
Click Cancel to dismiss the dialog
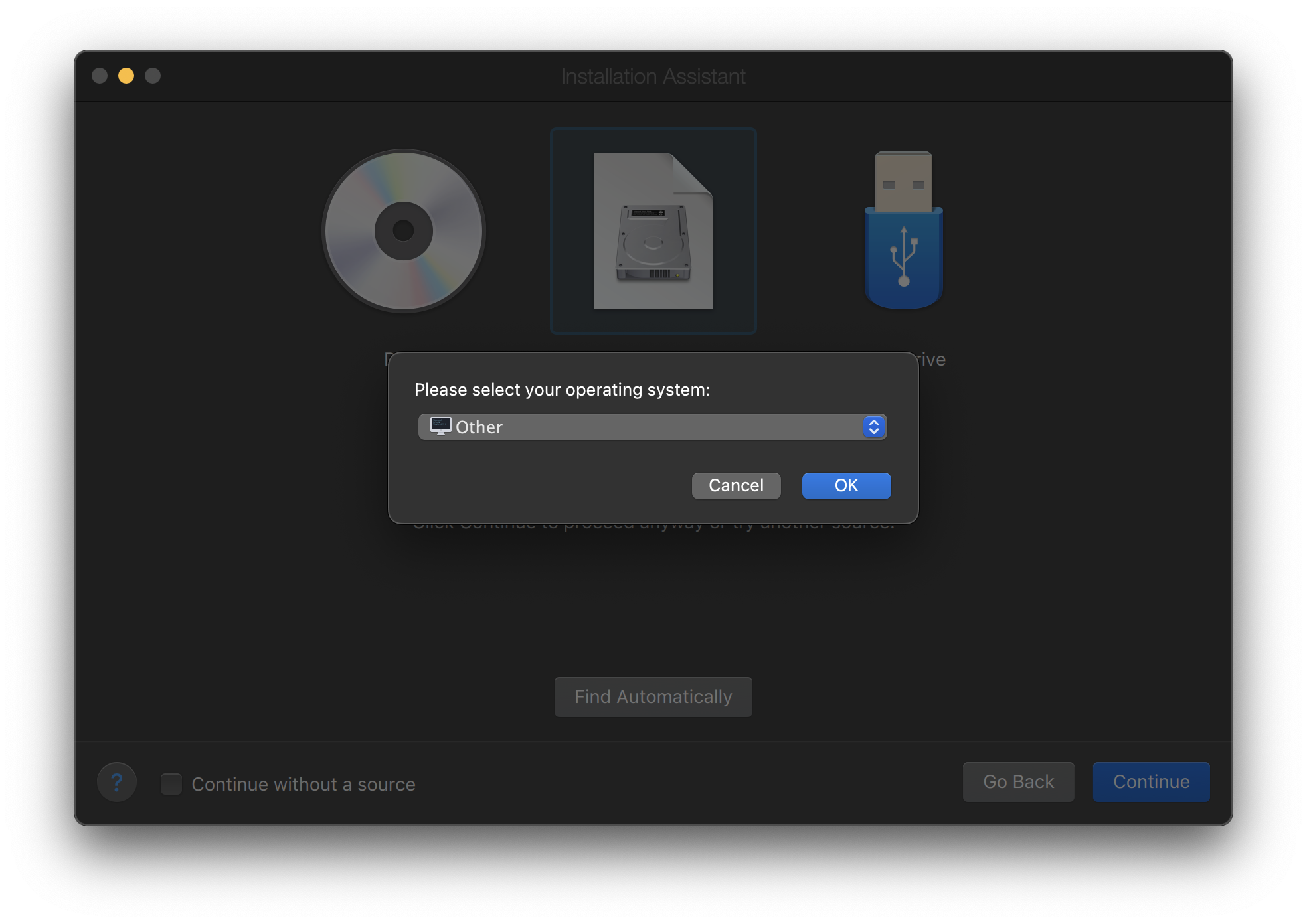click(x=735, y=486)
